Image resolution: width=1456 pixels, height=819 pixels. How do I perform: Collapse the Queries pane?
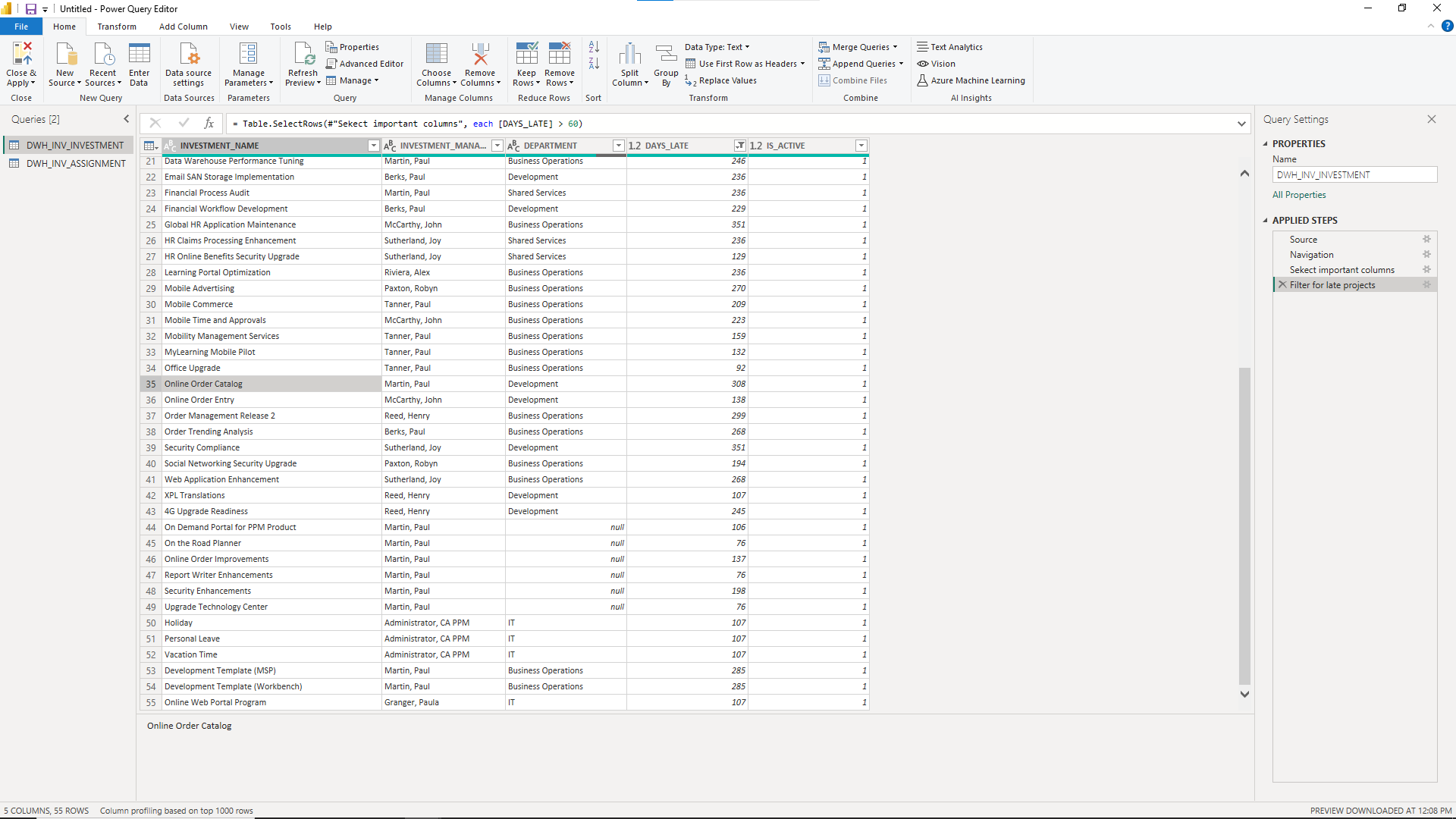click(x=127, y=119)
